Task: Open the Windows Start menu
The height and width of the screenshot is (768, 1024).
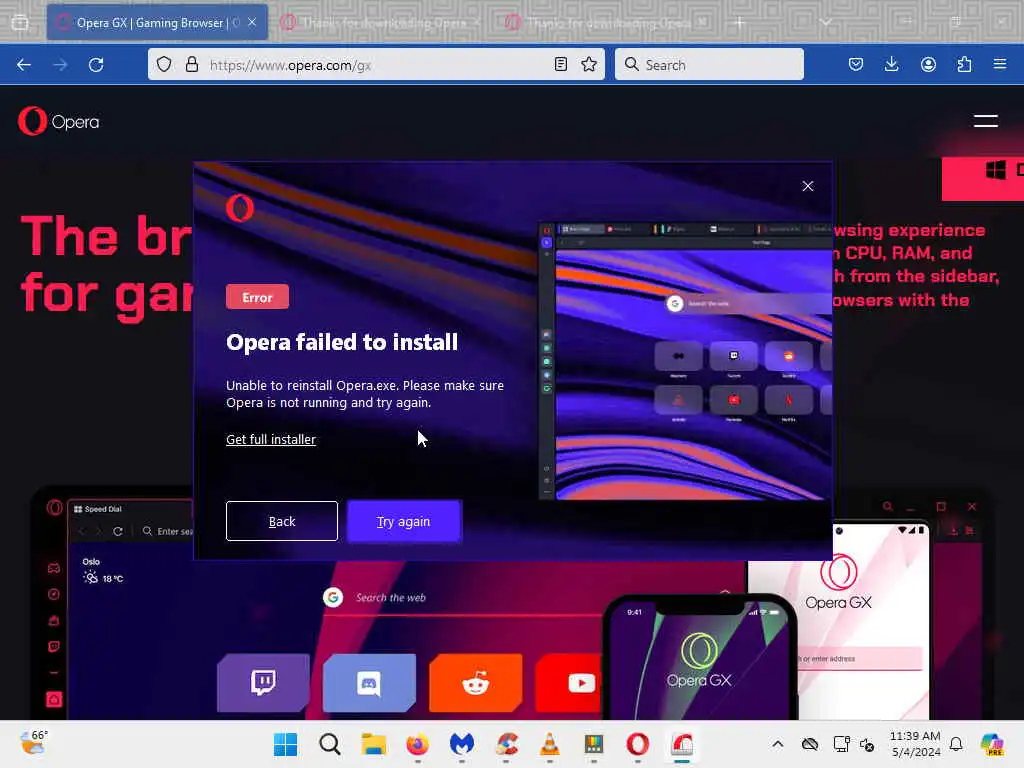Action: (285, 744)
